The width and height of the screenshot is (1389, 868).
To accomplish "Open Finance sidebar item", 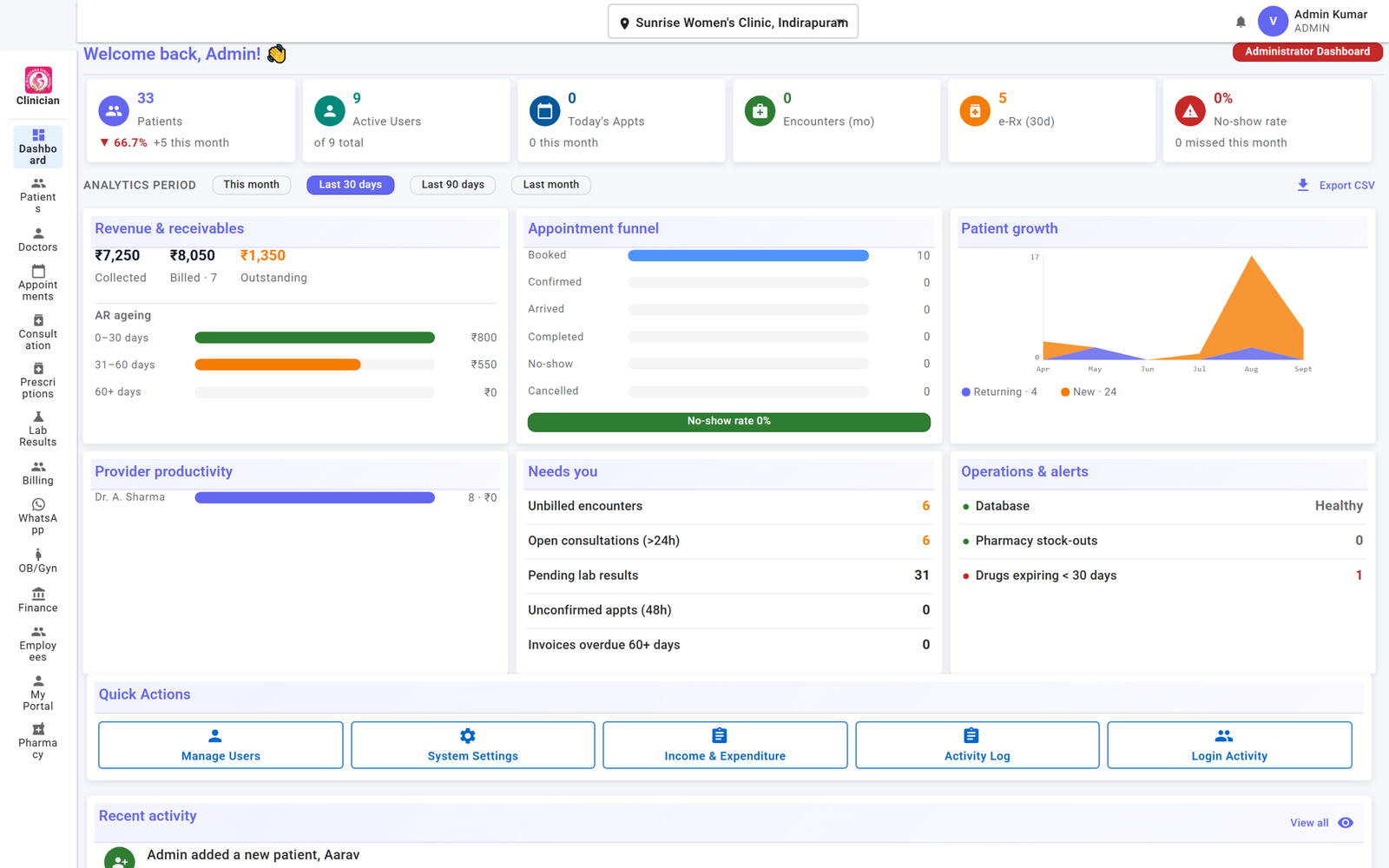I will [x=38, y=600].
